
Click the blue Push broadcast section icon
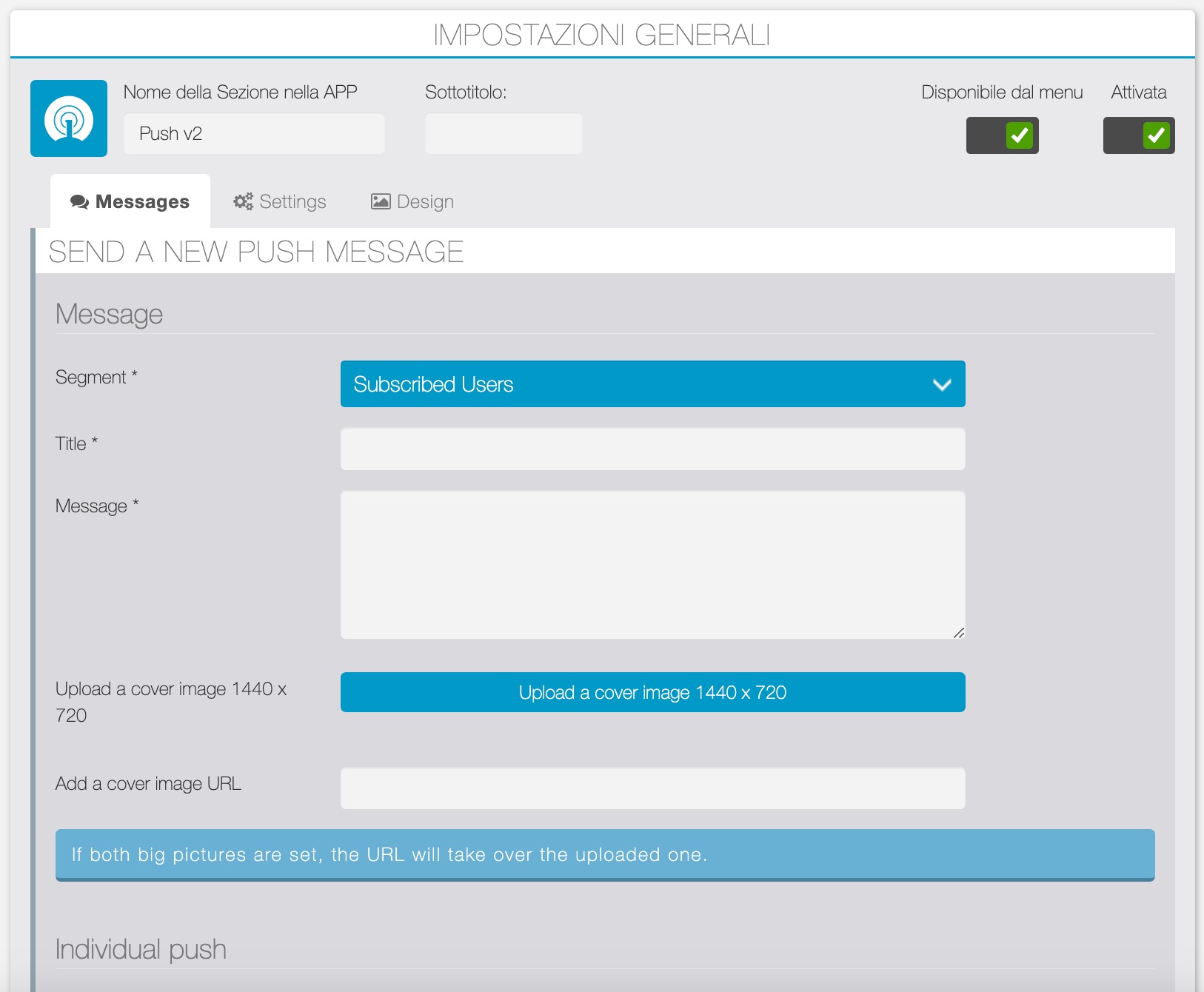69,118
